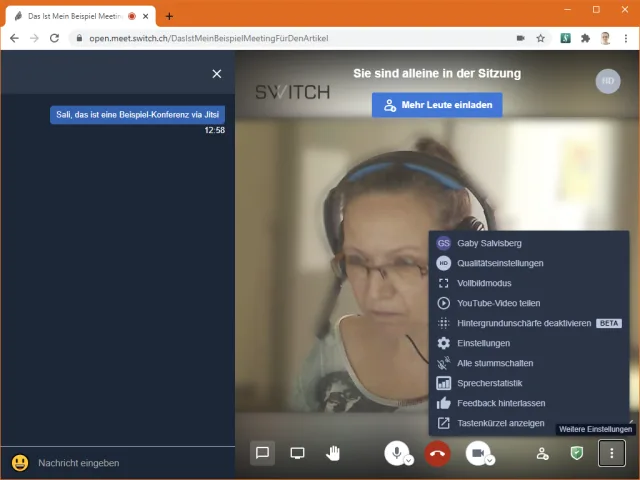Select Alle stummschalten
This screenshot has height=480, width=640.
pos(529,363)
